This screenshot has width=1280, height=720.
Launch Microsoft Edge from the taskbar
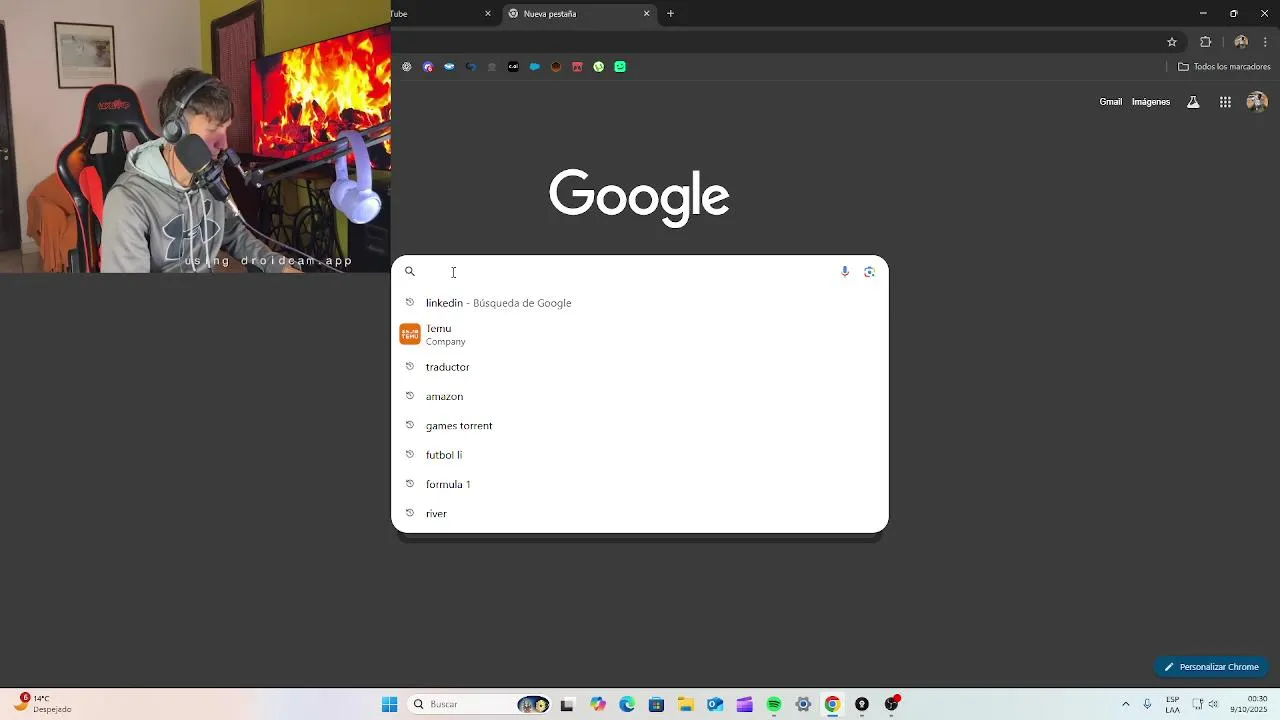pos(627,704)
